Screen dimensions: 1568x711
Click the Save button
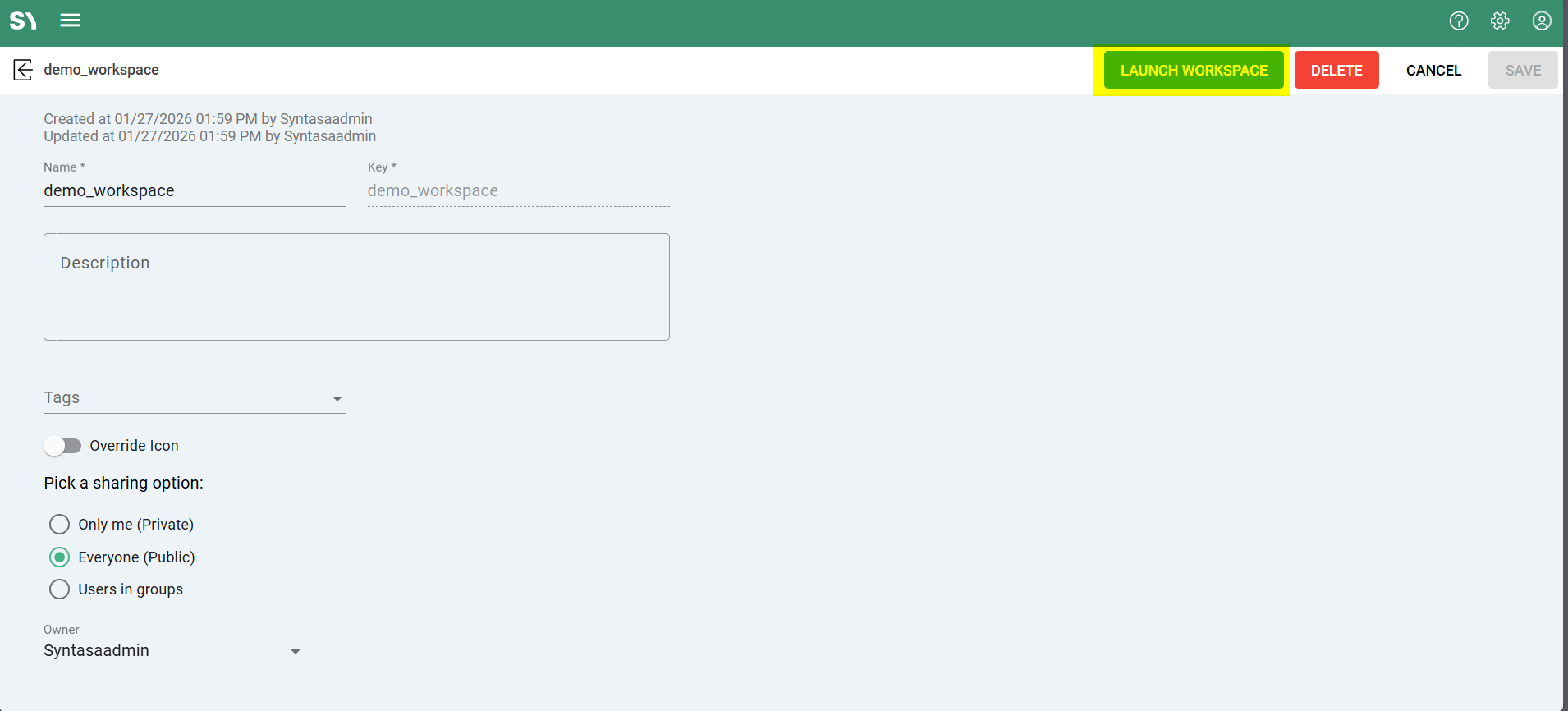(x=1522, y=71)
